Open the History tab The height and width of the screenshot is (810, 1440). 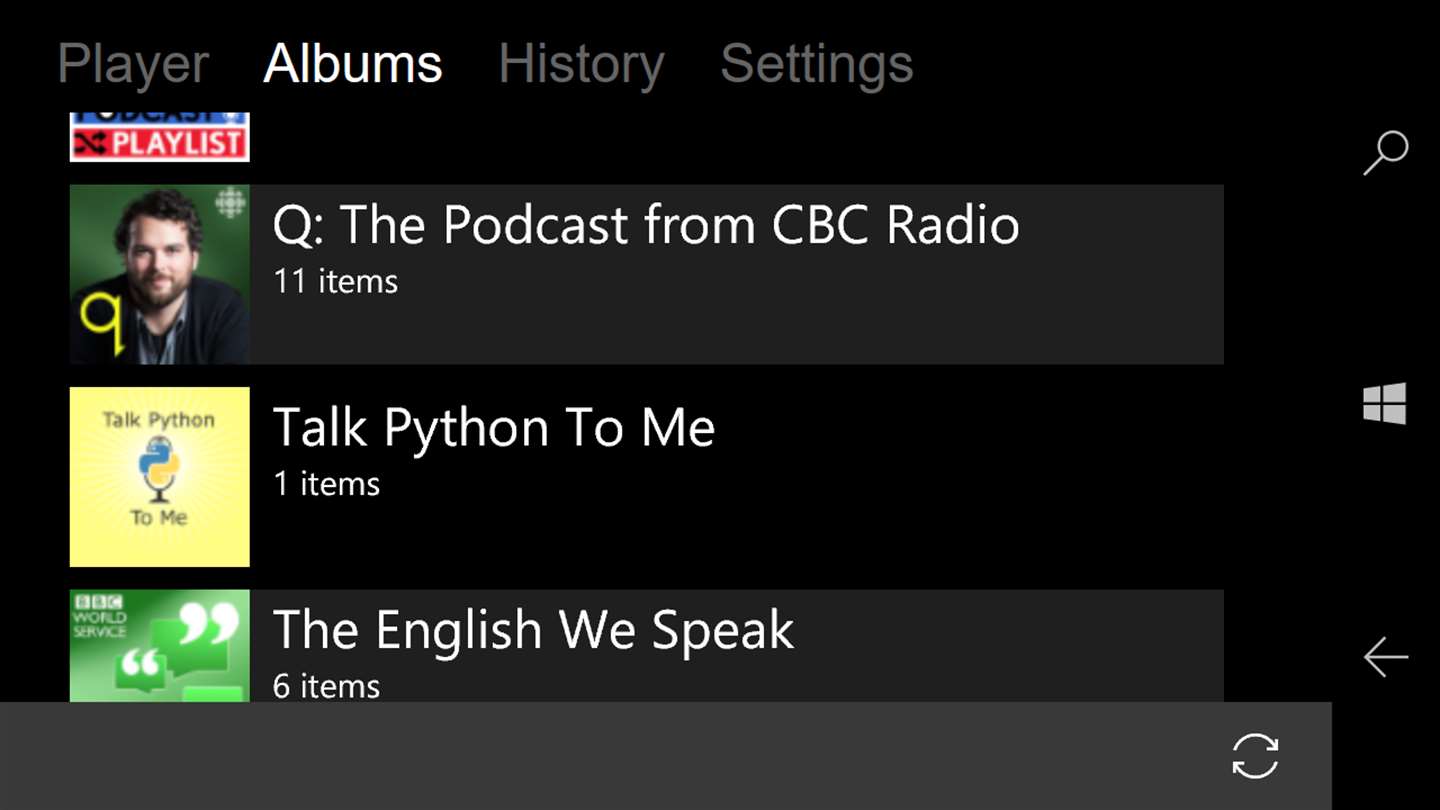581,65
